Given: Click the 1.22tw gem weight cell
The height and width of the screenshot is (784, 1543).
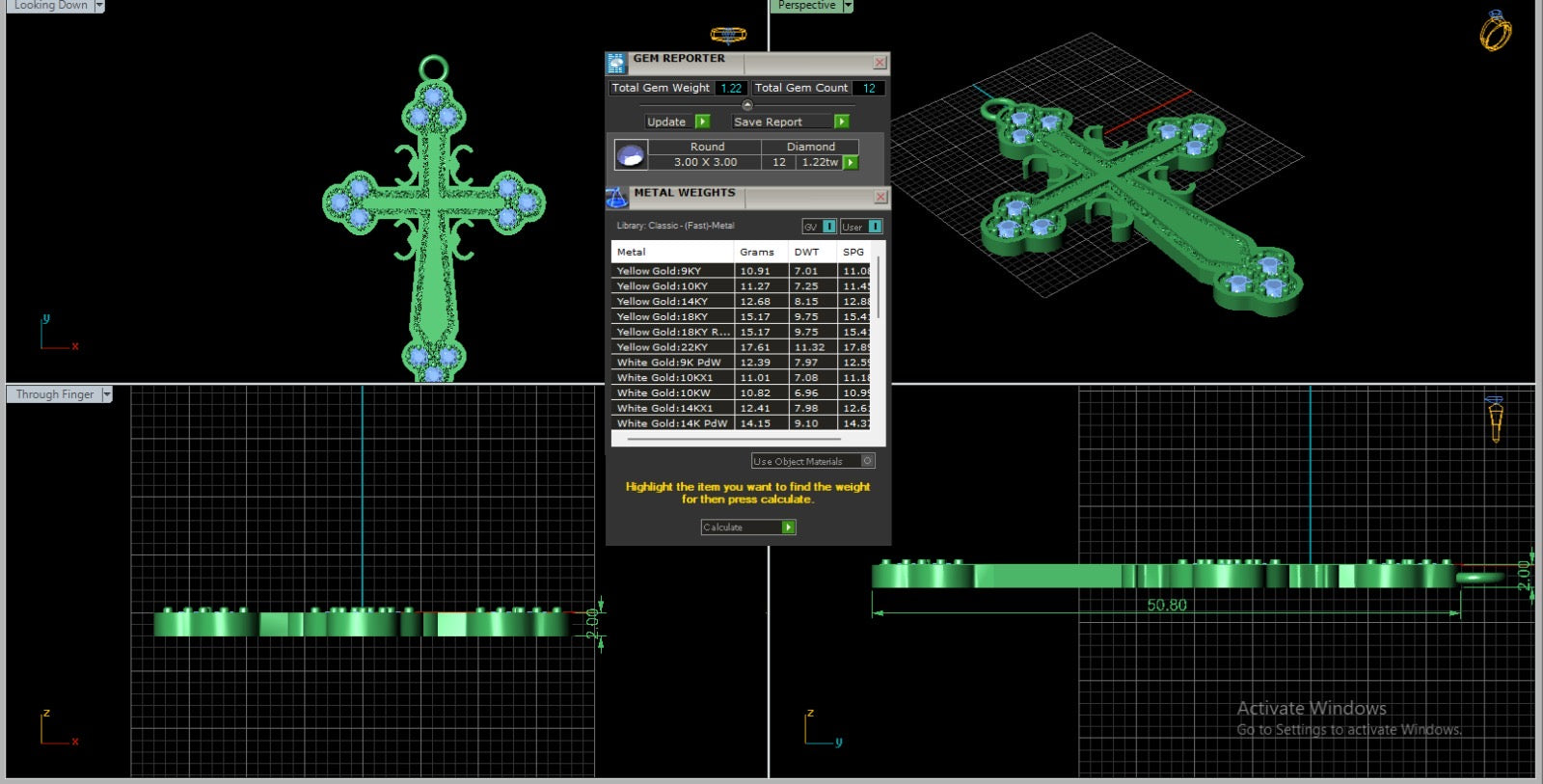Looking at the screenshot, I should (820, 162).
